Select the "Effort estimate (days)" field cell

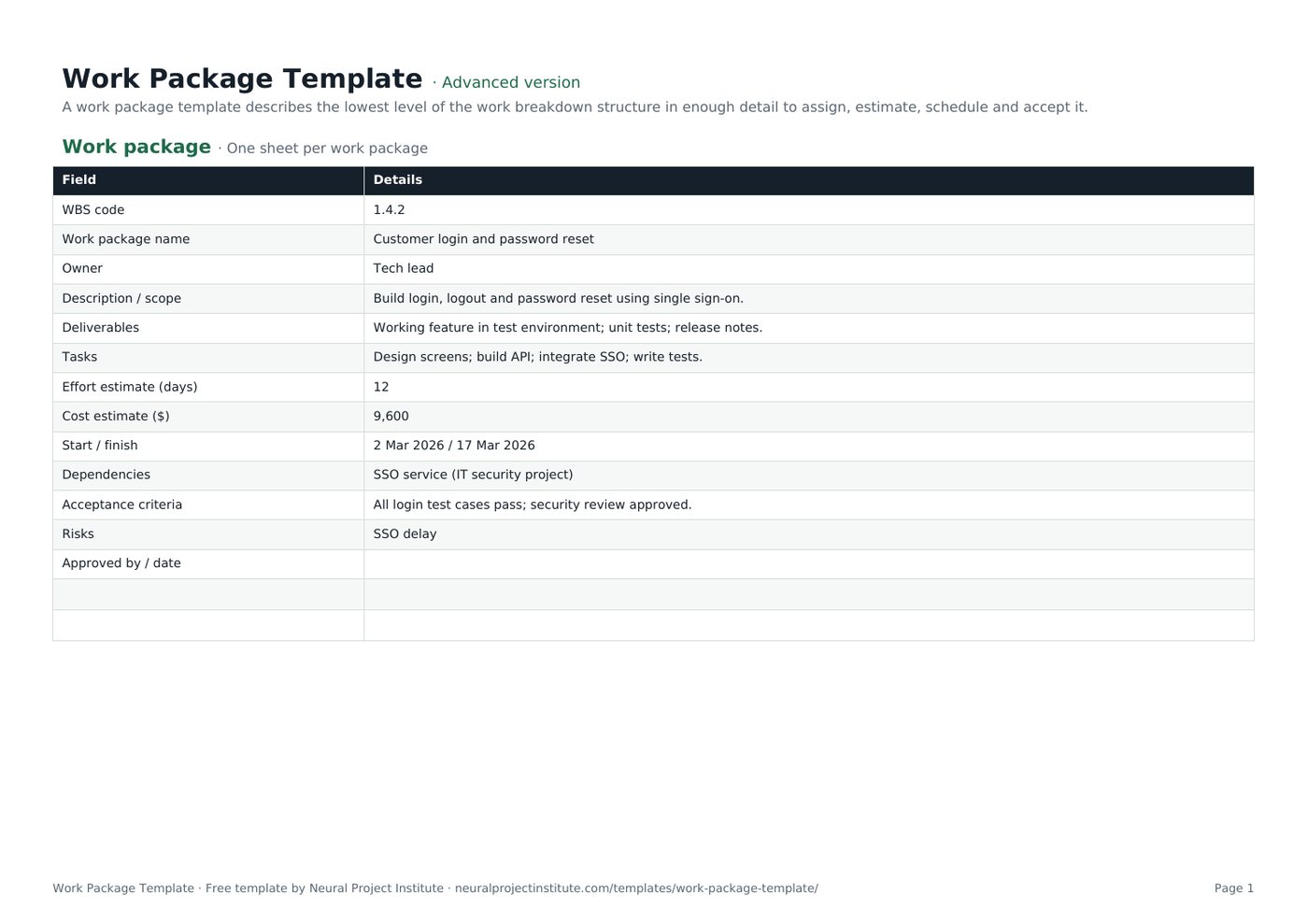pos(208,387)
